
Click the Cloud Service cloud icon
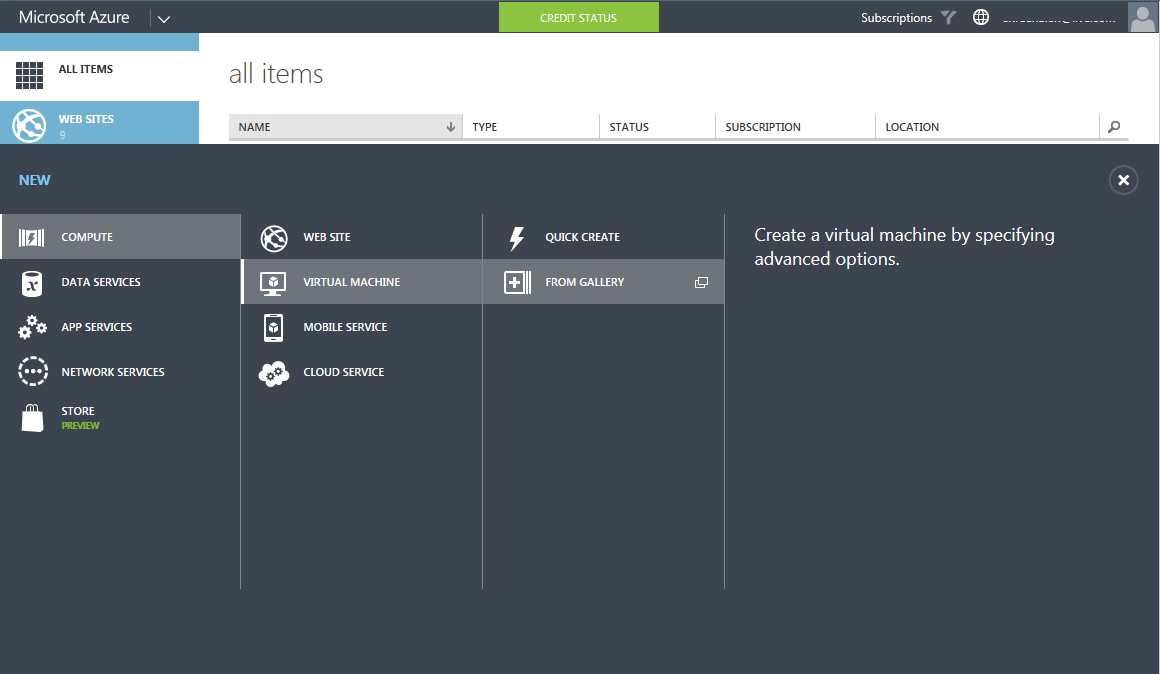(274, 374)
